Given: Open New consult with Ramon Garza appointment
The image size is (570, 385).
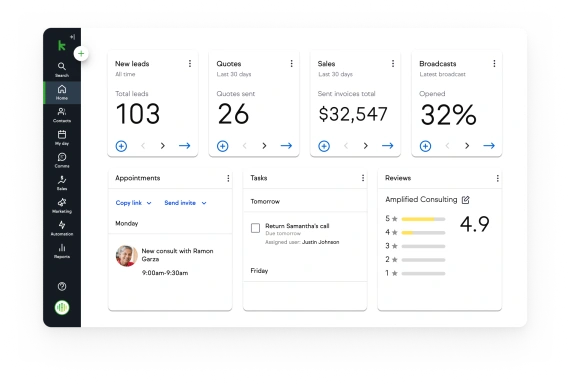Looking at the screenshot, I should [x=177, y=255].
